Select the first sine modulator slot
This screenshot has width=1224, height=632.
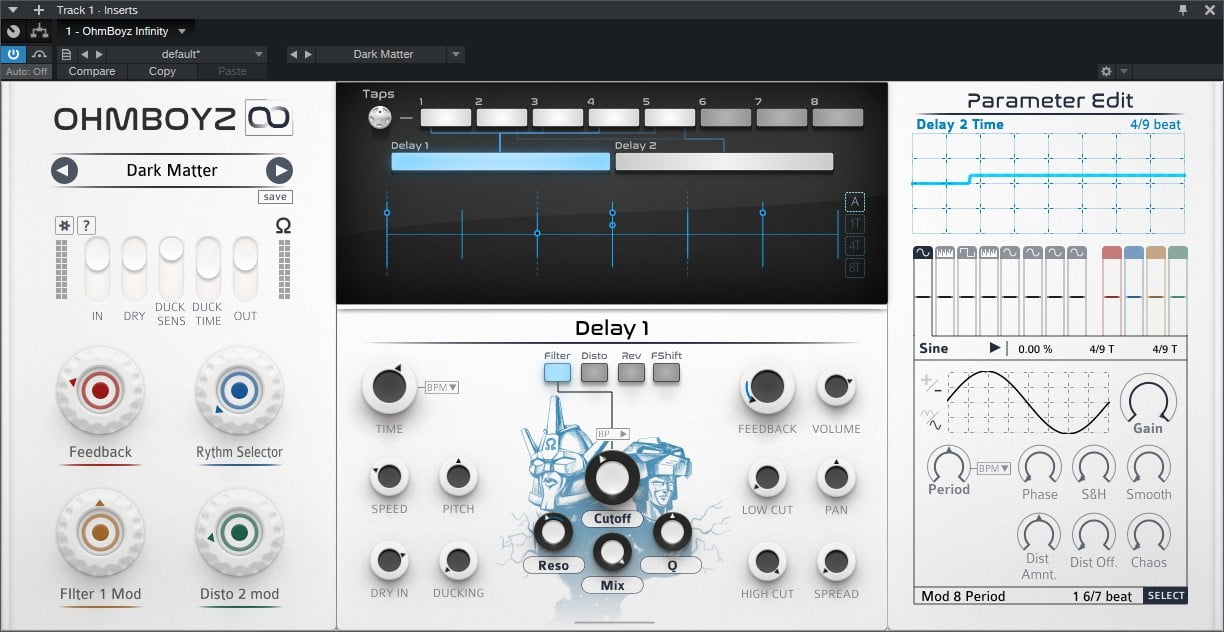922,291
